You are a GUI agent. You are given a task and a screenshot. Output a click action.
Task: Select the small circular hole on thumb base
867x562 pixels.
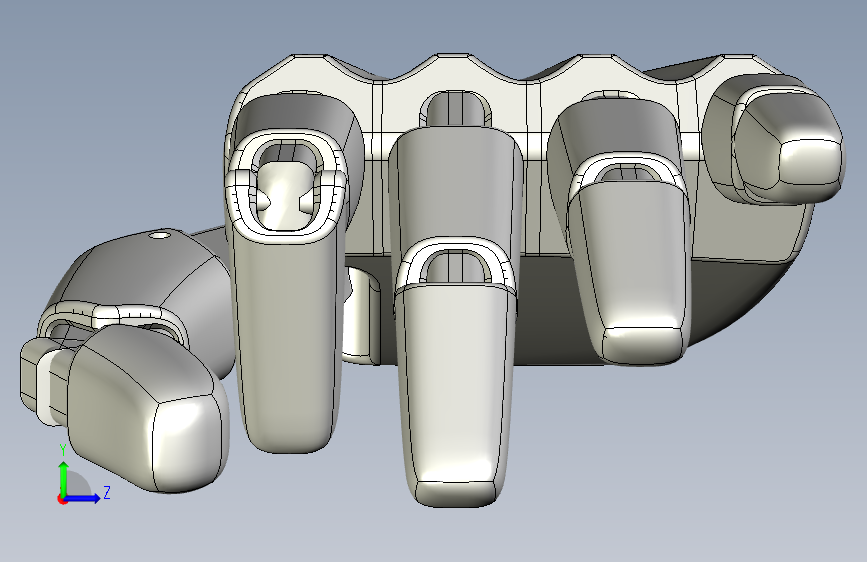point(160,236)
